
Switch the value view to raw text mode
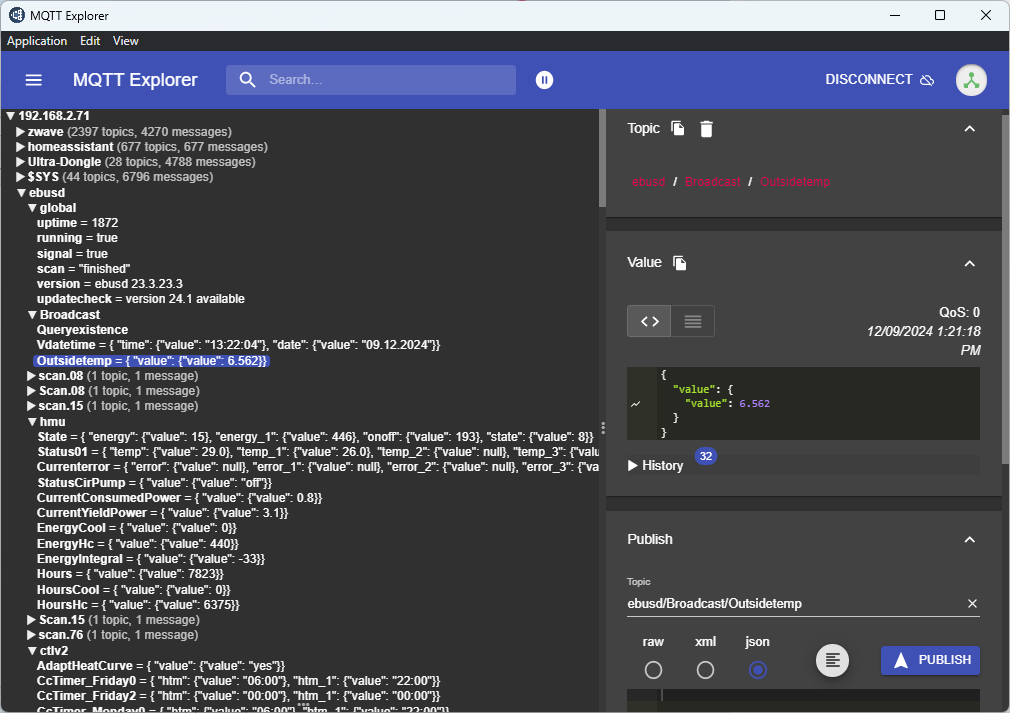click(x=692, y=321)
